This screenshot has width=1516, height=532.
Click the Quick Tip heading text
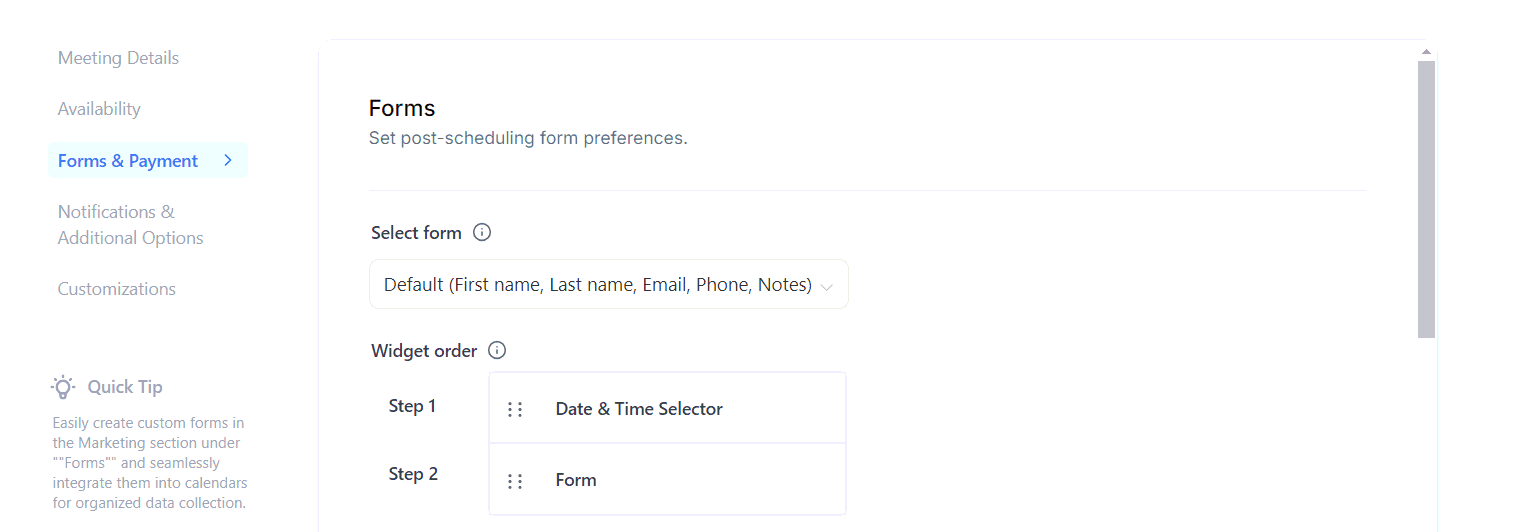[x=125, y=387]
